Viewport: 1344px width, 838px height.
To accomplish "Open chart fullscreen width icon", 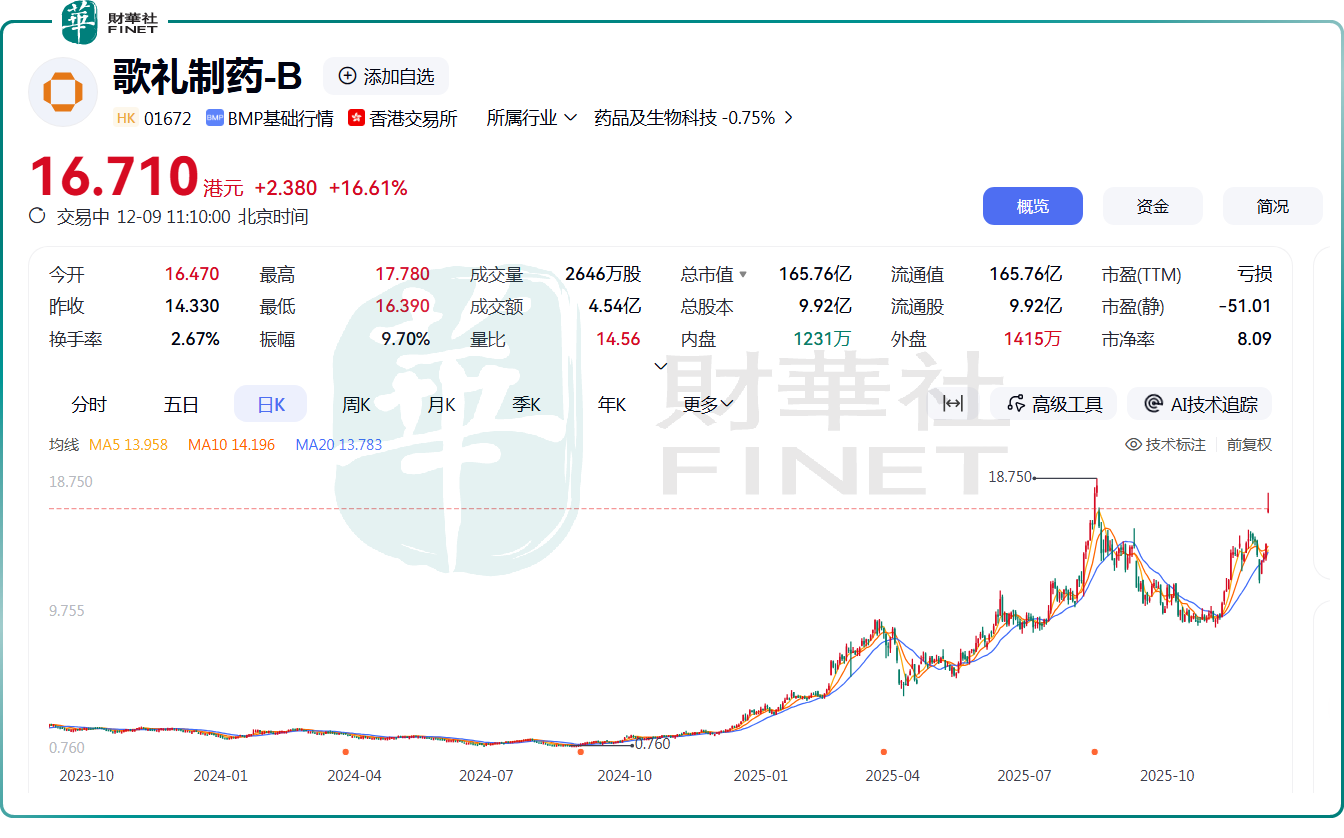I will 953,403.
